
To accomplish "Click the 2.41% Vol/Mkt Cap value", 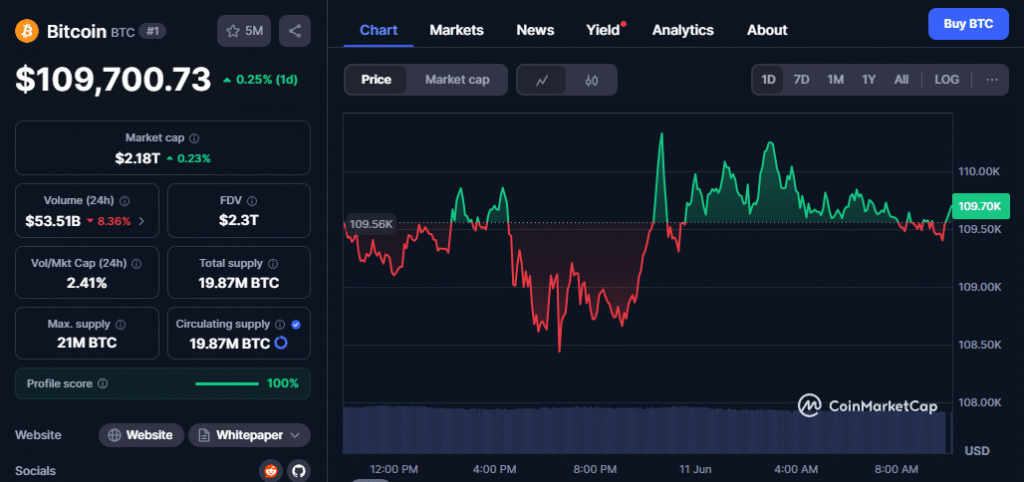I will pos(86,283).
